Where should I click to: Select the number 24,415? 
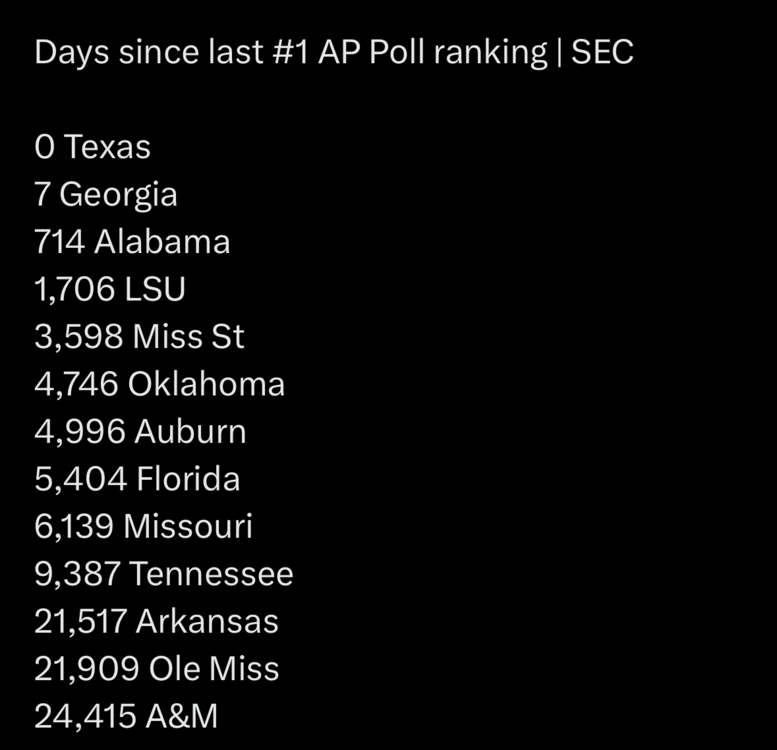[82, 716]
